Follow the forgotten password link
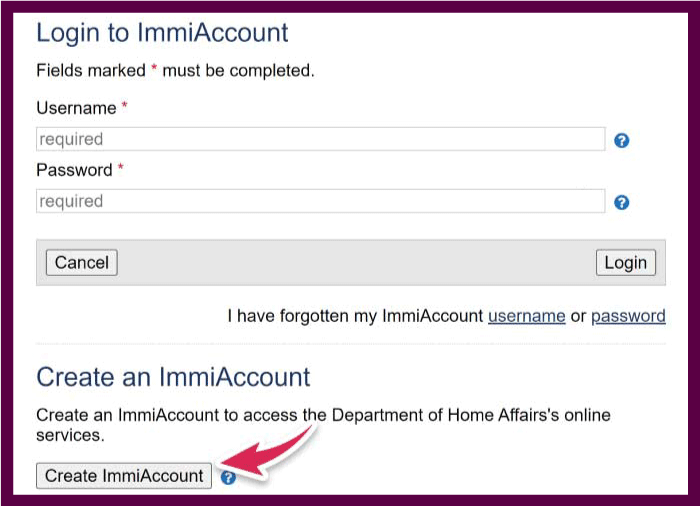The width and height of the screenshot is (700, 506). tap(628, 316)
